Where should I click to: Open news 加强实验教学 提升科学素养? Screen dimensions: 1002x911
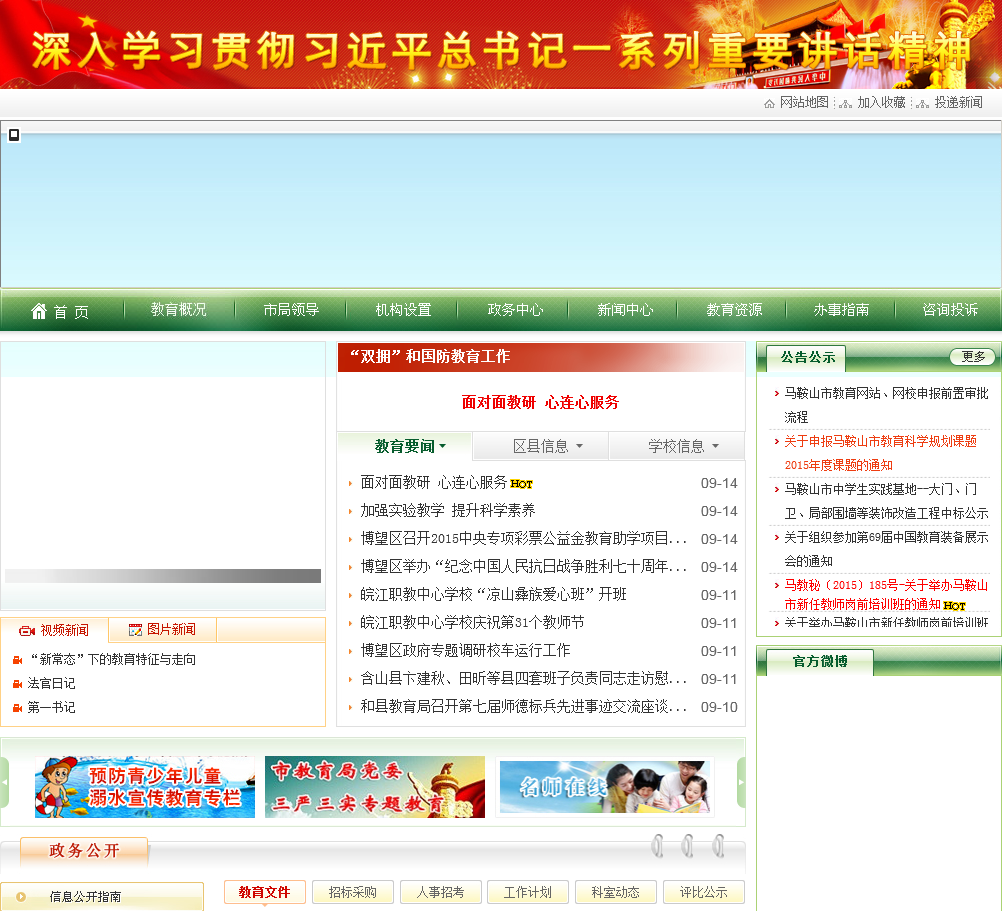click(x=448, y=510)
